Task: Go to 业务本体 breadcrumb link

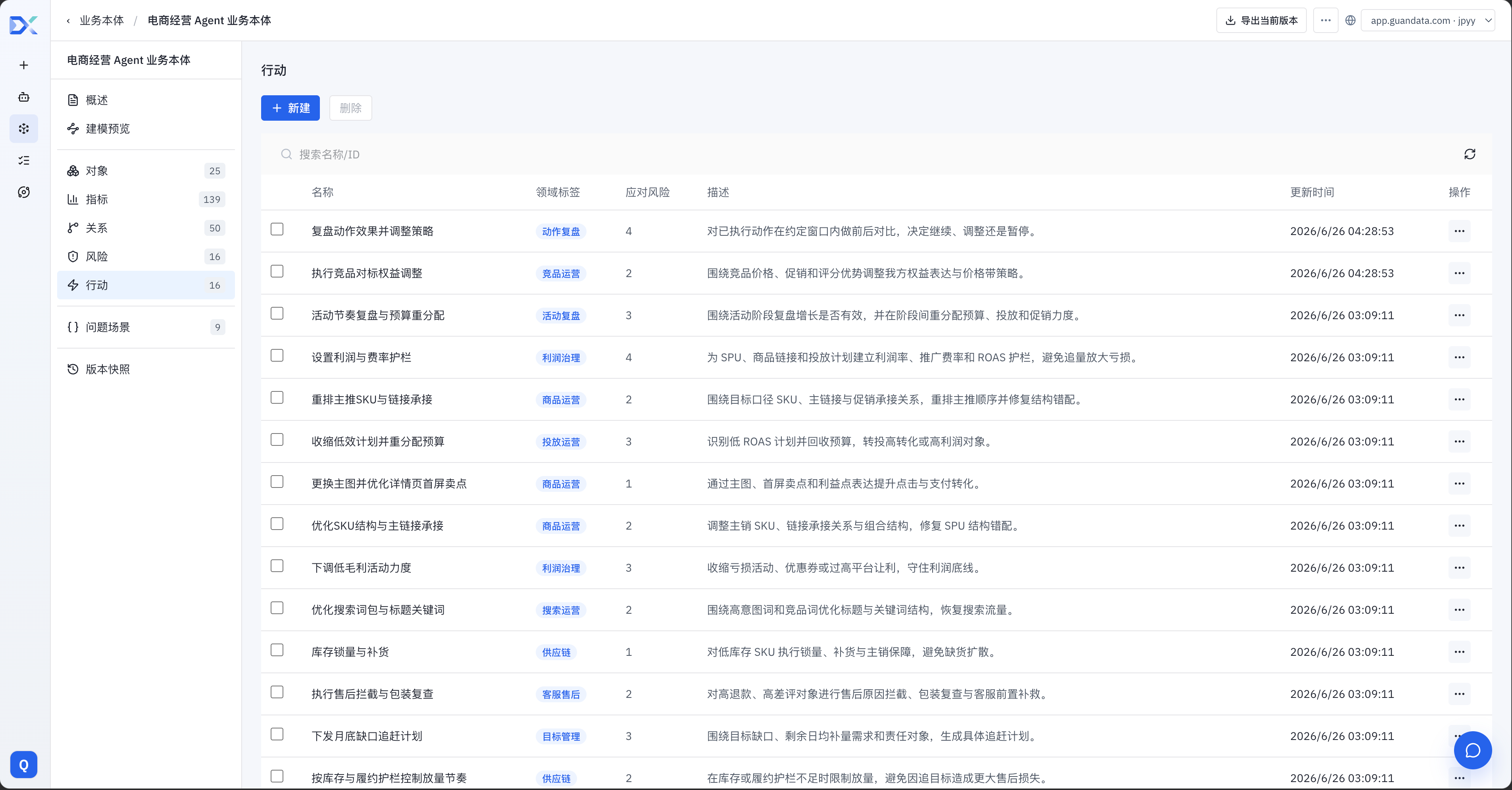Action: coord(102,21)
